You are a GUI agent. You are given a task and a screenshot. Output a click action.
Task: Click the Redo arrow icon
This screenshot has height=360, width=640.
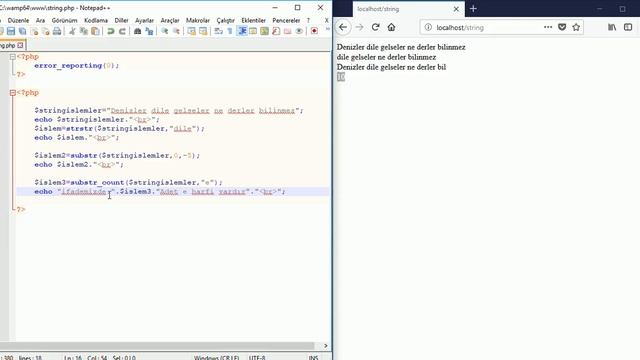click(122, 31)
